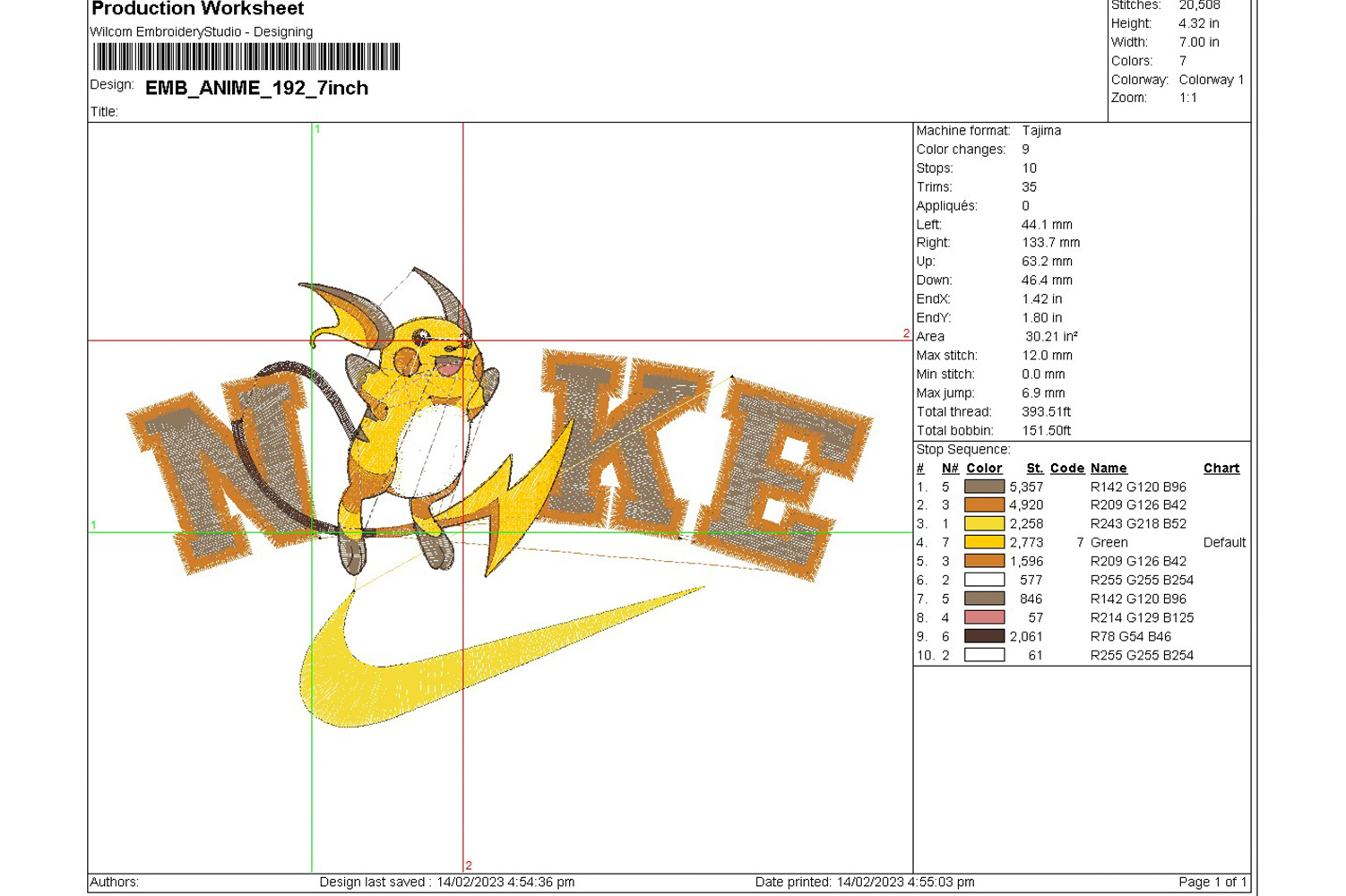Click the orange color swatch in stop row 2
The image size is (1346, 896).
[984, 505]
